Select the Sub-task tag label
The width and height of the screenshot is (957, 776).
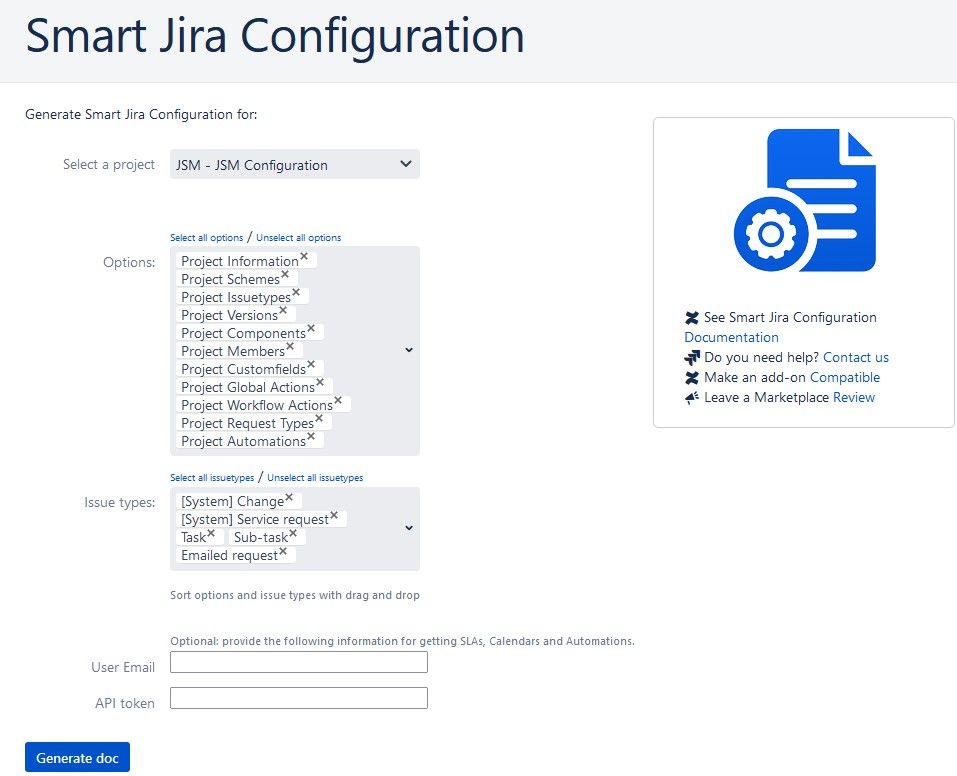(x=261, y=537)
